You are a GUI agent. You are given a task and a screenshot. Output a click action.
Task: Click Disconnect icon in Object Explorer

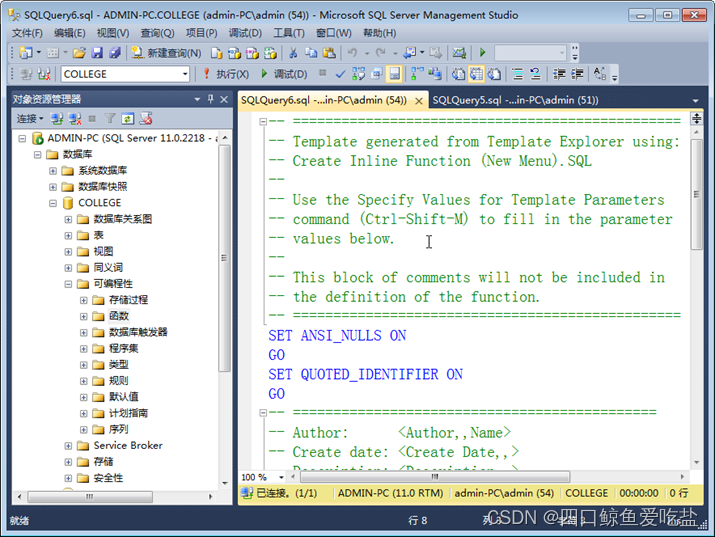74,119
